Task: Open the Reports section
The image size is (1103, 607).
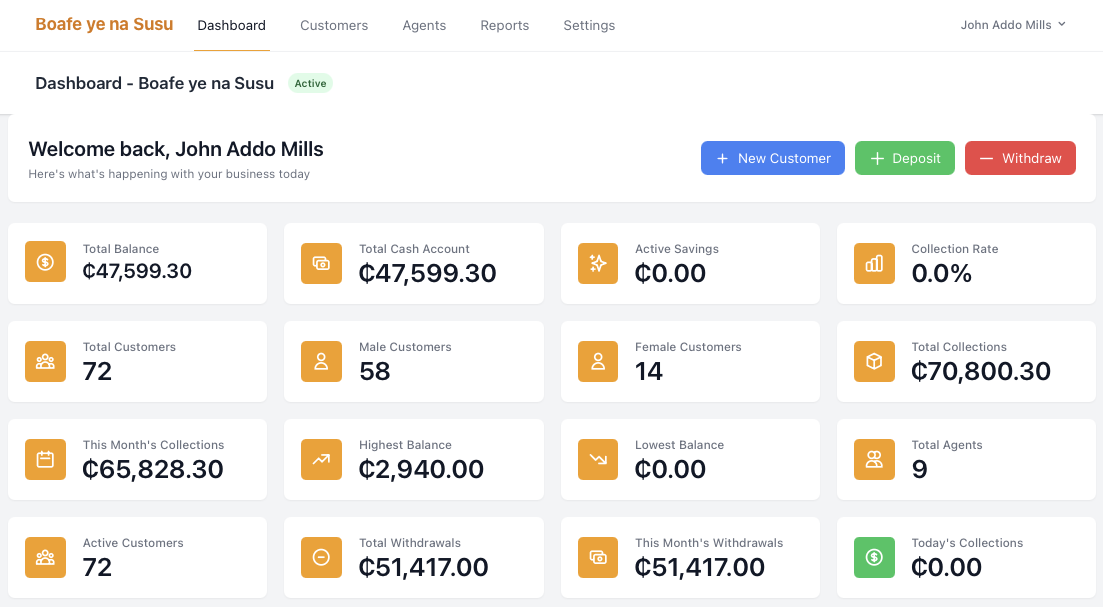Action: tap(504, 25)
